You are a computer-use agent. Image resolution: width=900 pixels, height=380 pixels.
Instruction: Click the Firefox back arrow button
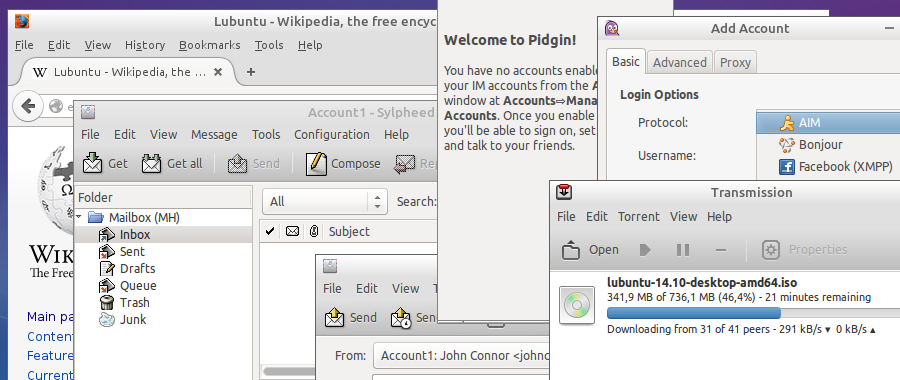click(28, 106)
